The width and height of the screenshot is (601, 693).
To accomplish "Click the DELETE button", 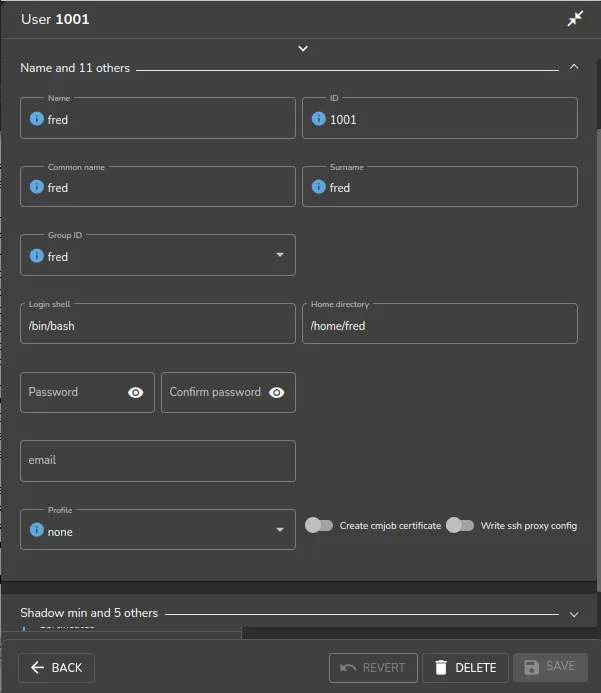I will (465, 667).
